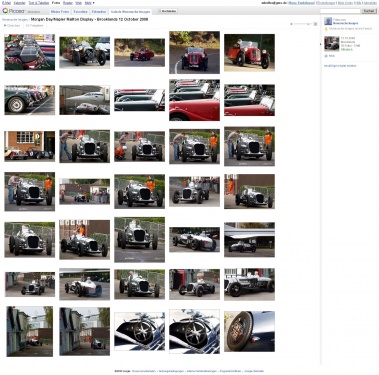379x375 pixels.
Task: Click the Hochladen upload button
Action: 167,11
